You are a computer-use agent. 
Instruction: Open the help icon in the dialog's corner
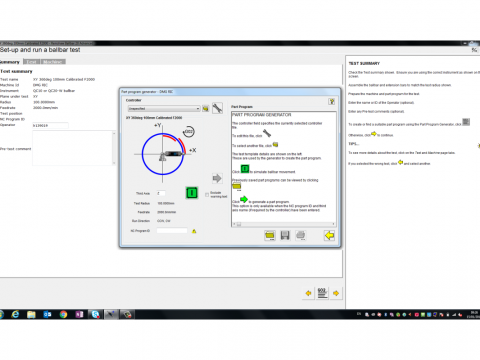coord(331,102)
